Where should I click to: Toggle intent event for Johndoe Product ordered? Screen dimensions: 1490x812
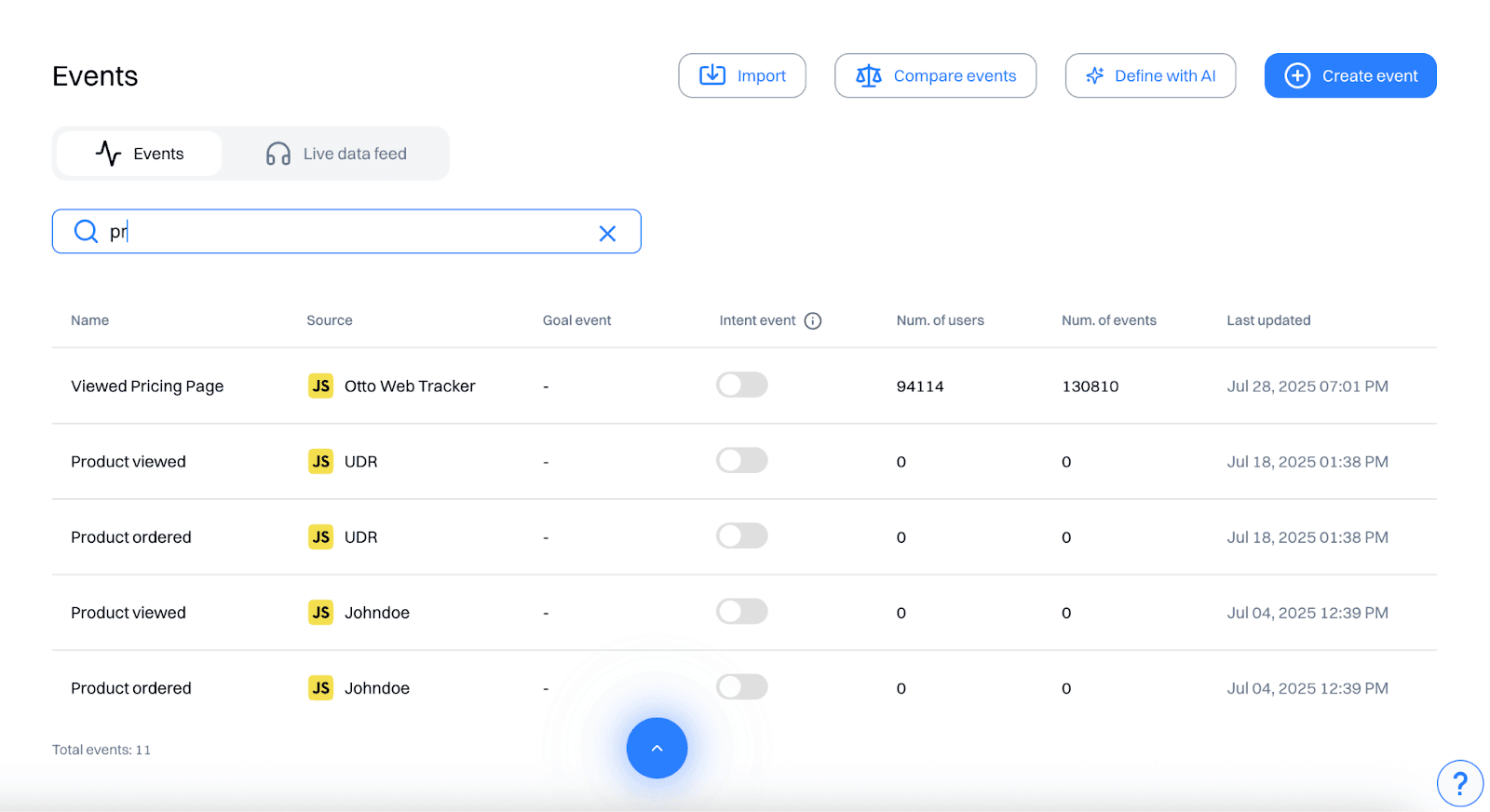741,687
